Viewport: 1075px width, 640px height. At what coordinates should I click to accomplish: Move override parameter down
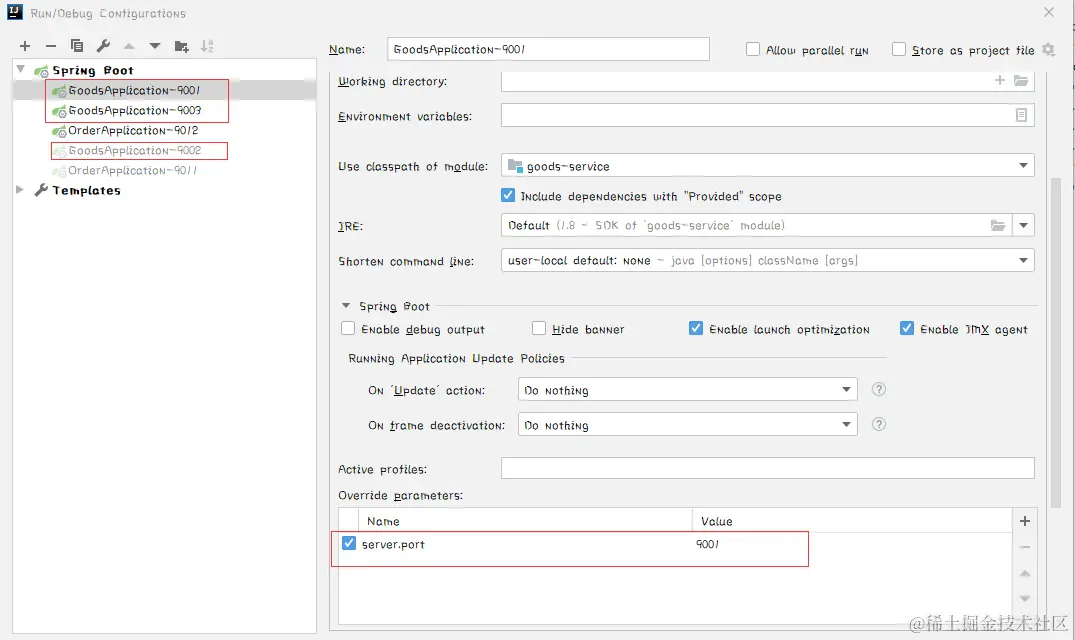[x=1025, y=598]
